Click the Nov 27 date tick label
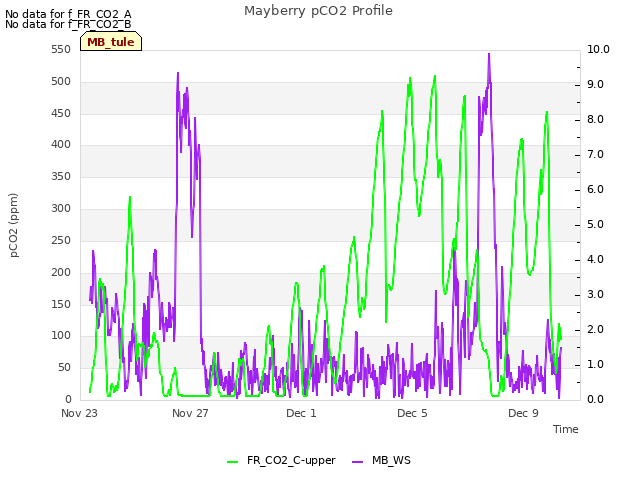 190,413
